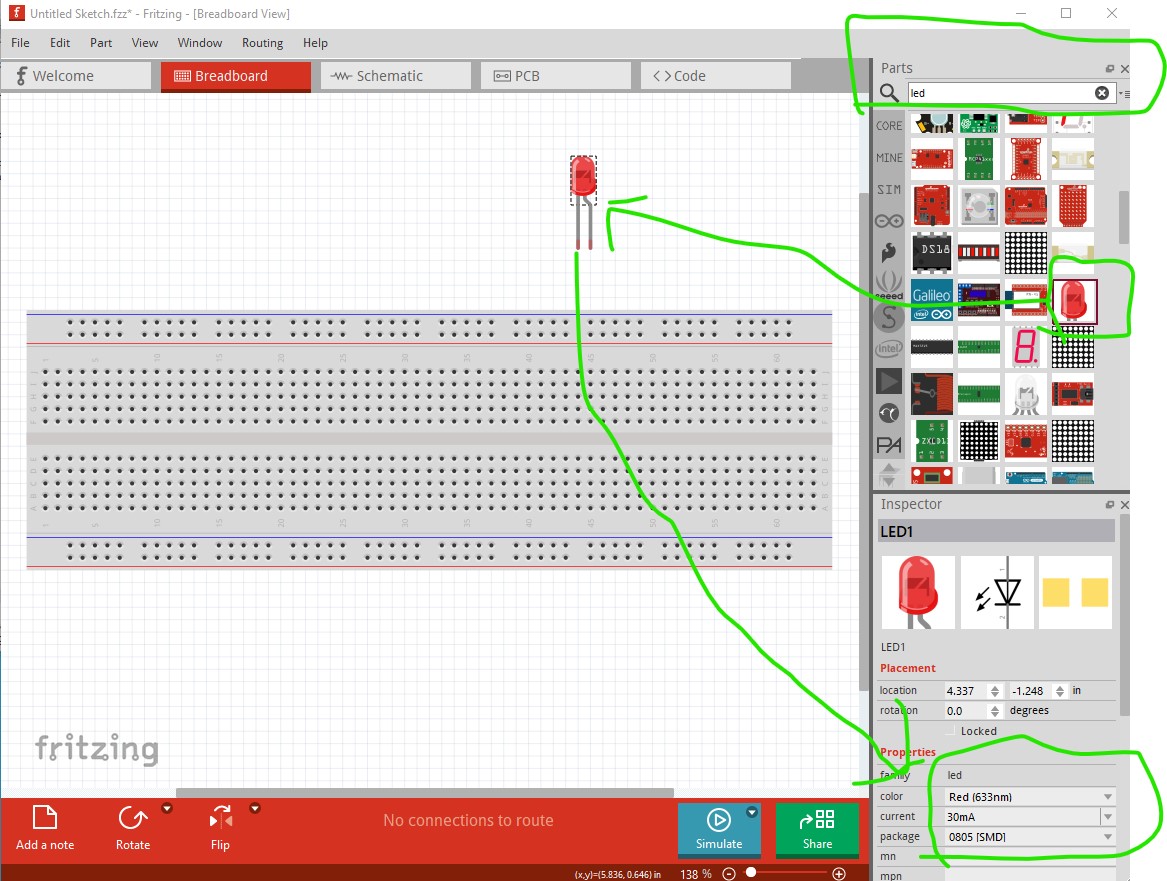Open the Snootlab S parts bin
This screenshot has width=1167, height=881.
pyautogui.click(x=889, y=317)
